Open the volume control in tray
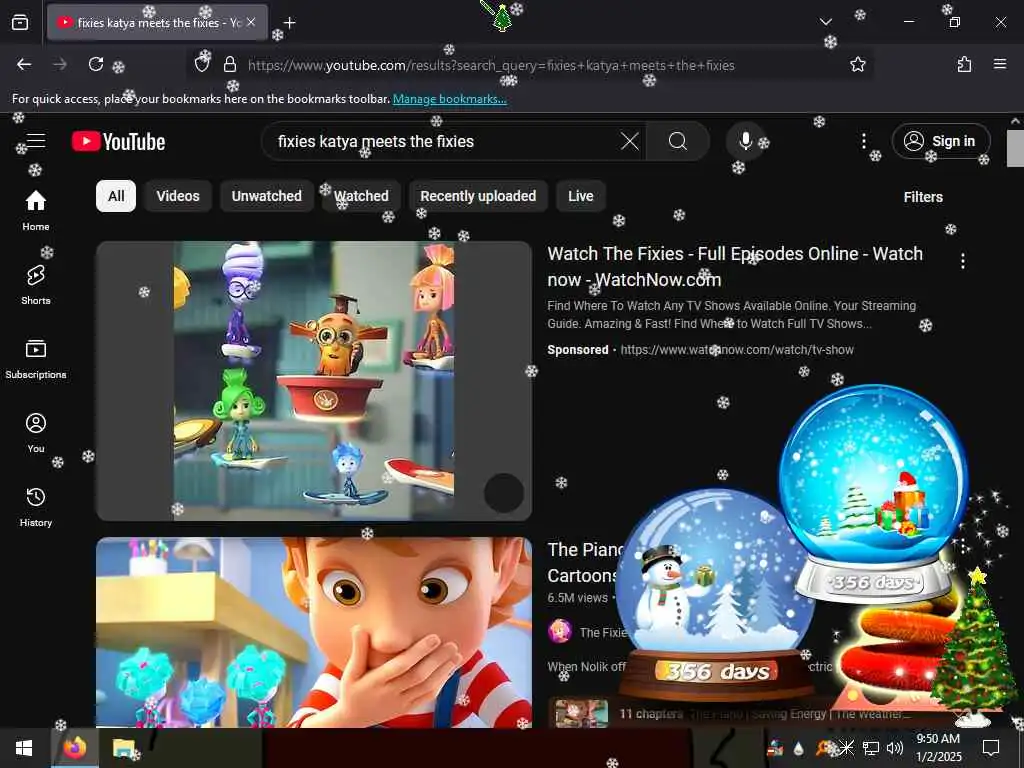This screenshot has height=768, width=1024. 895,748
